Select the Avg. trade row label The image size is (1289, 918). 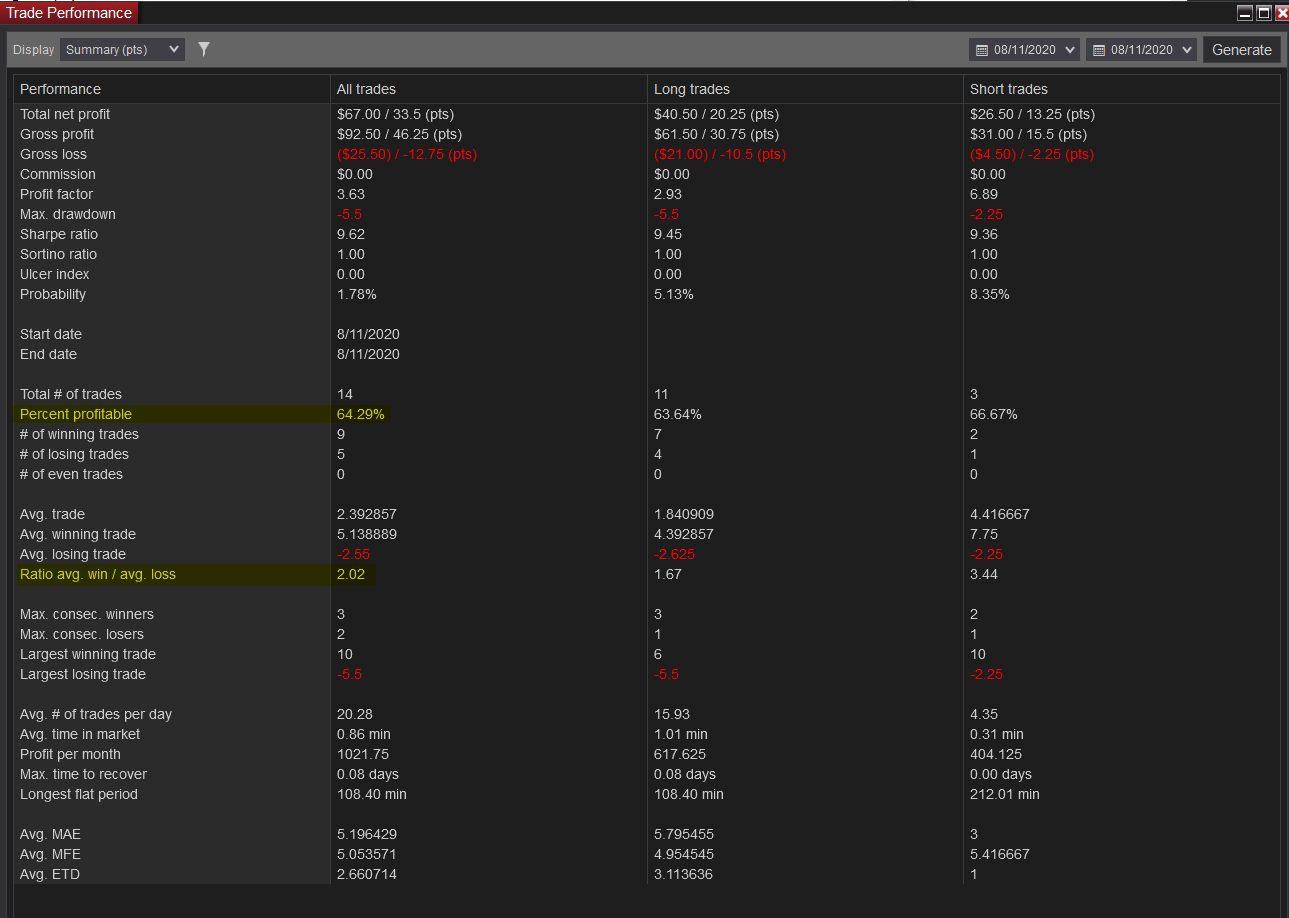51,514
